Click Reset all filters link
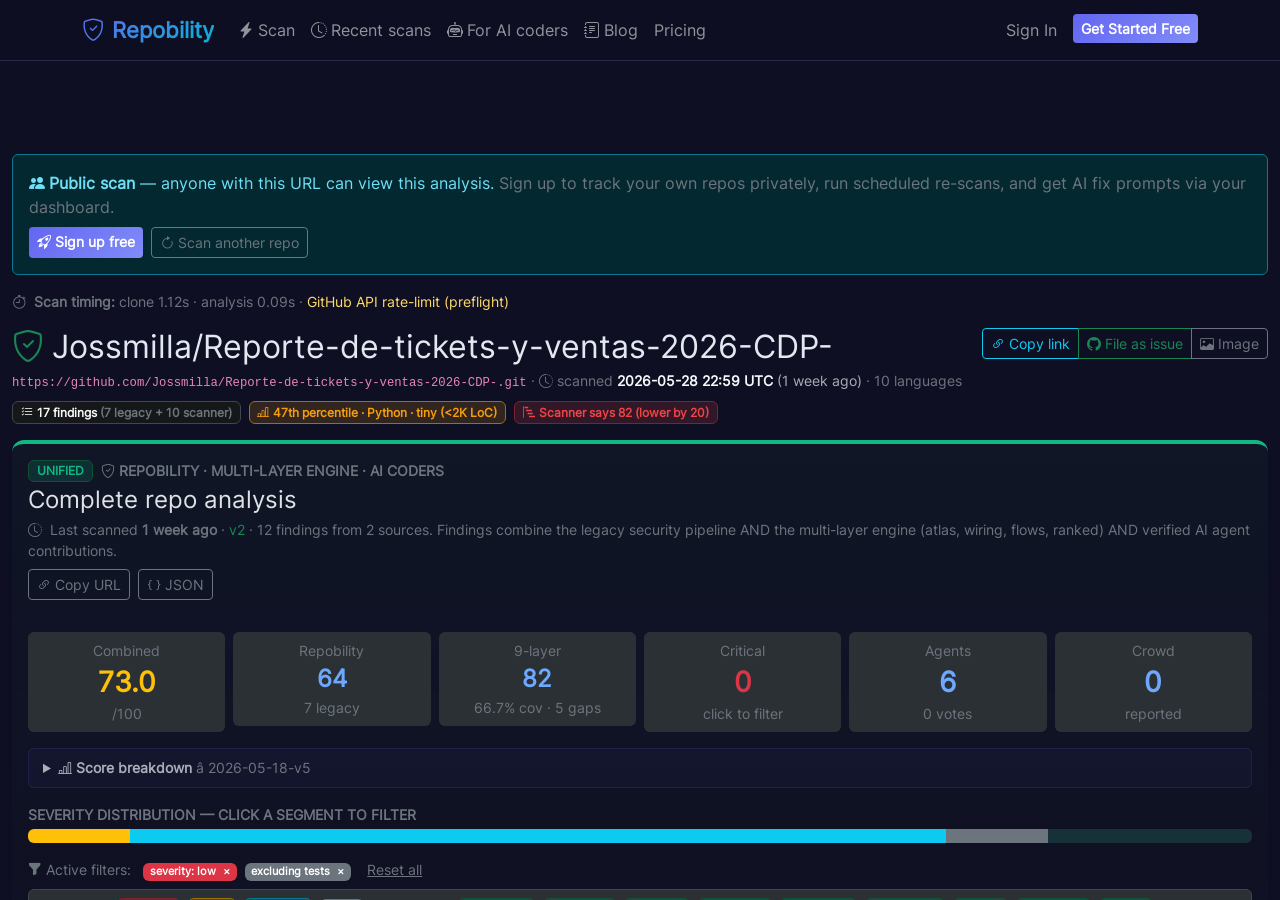The image size is (1280, 900). tap(394, 870)
